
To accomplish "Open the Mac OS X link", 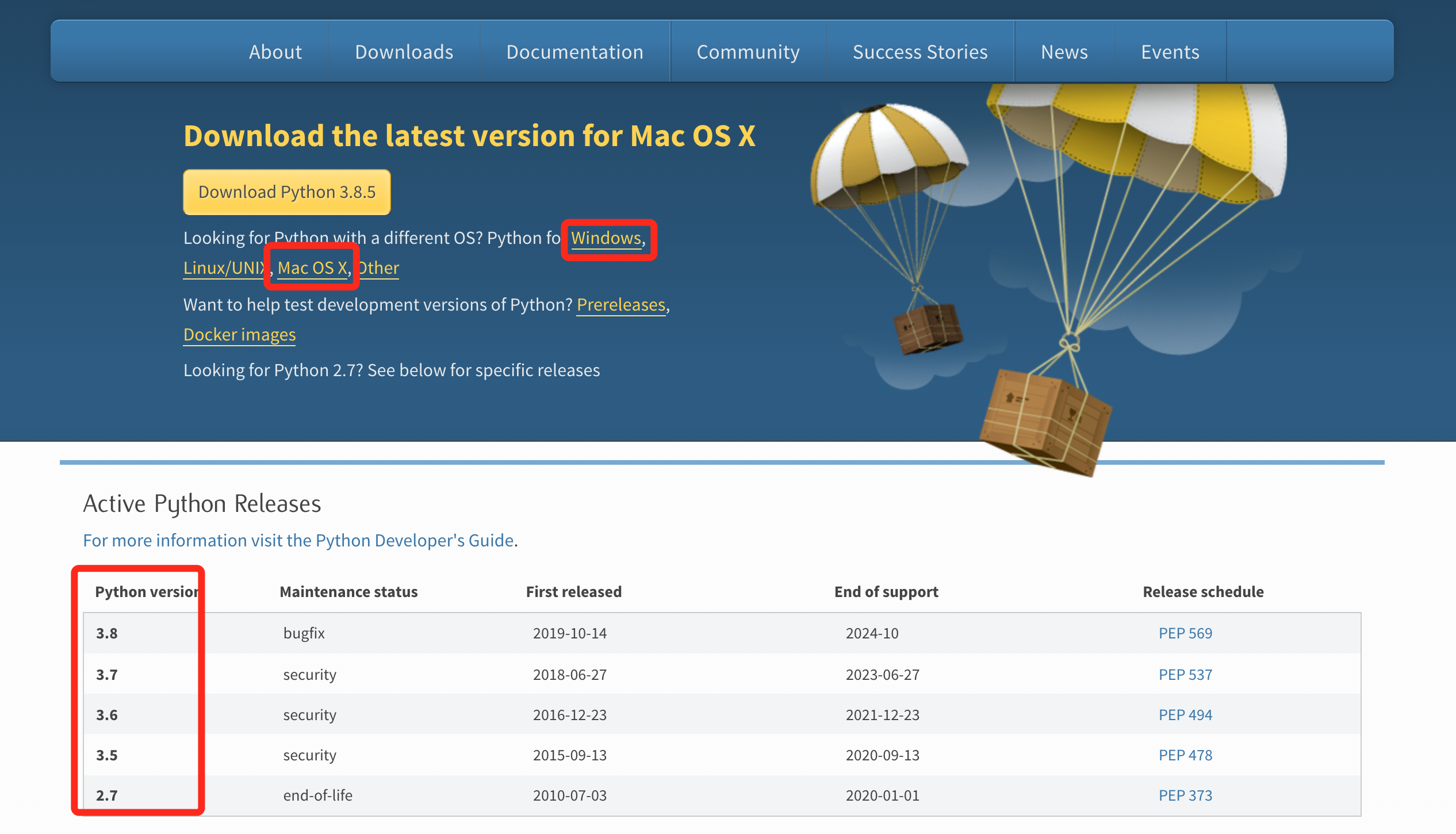I will click(x=312, y=268).
